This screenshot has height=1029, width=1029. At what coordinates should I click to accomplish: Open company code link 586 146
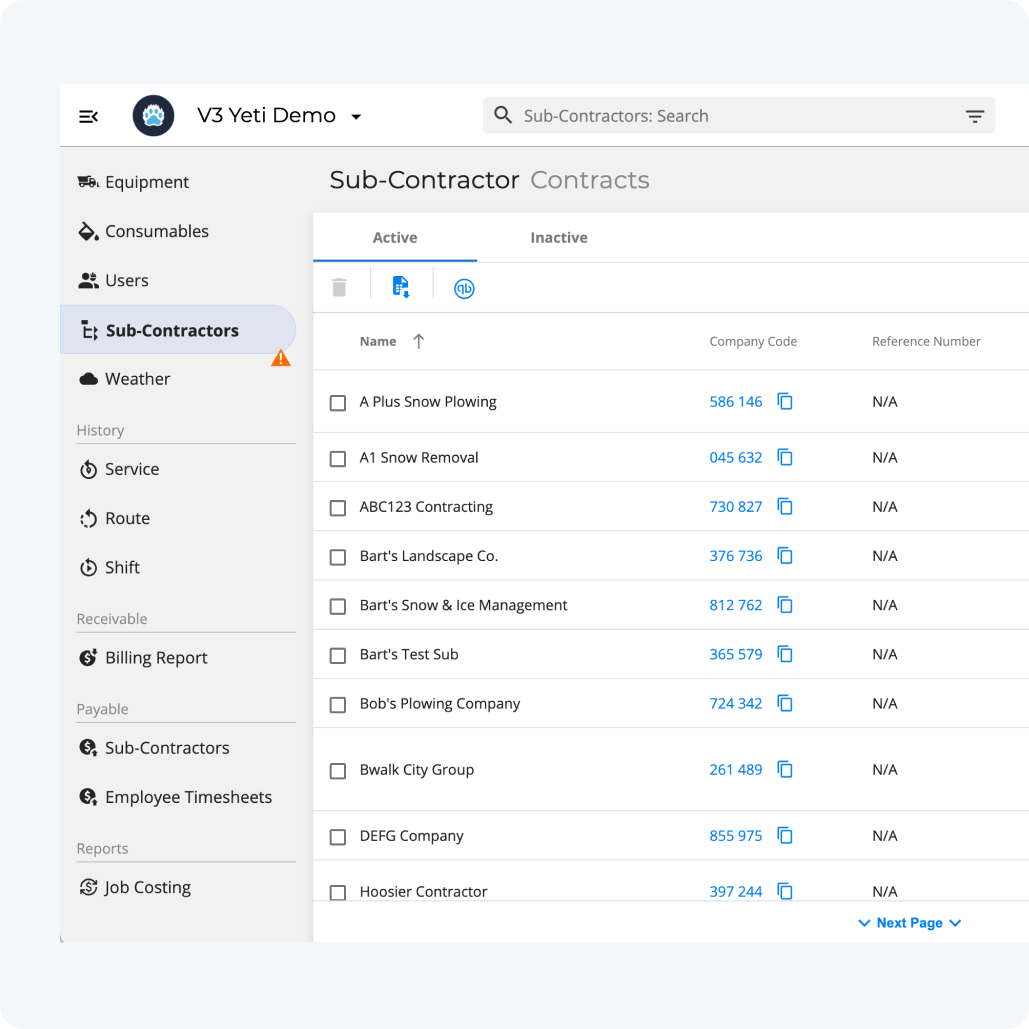point(736,402)
